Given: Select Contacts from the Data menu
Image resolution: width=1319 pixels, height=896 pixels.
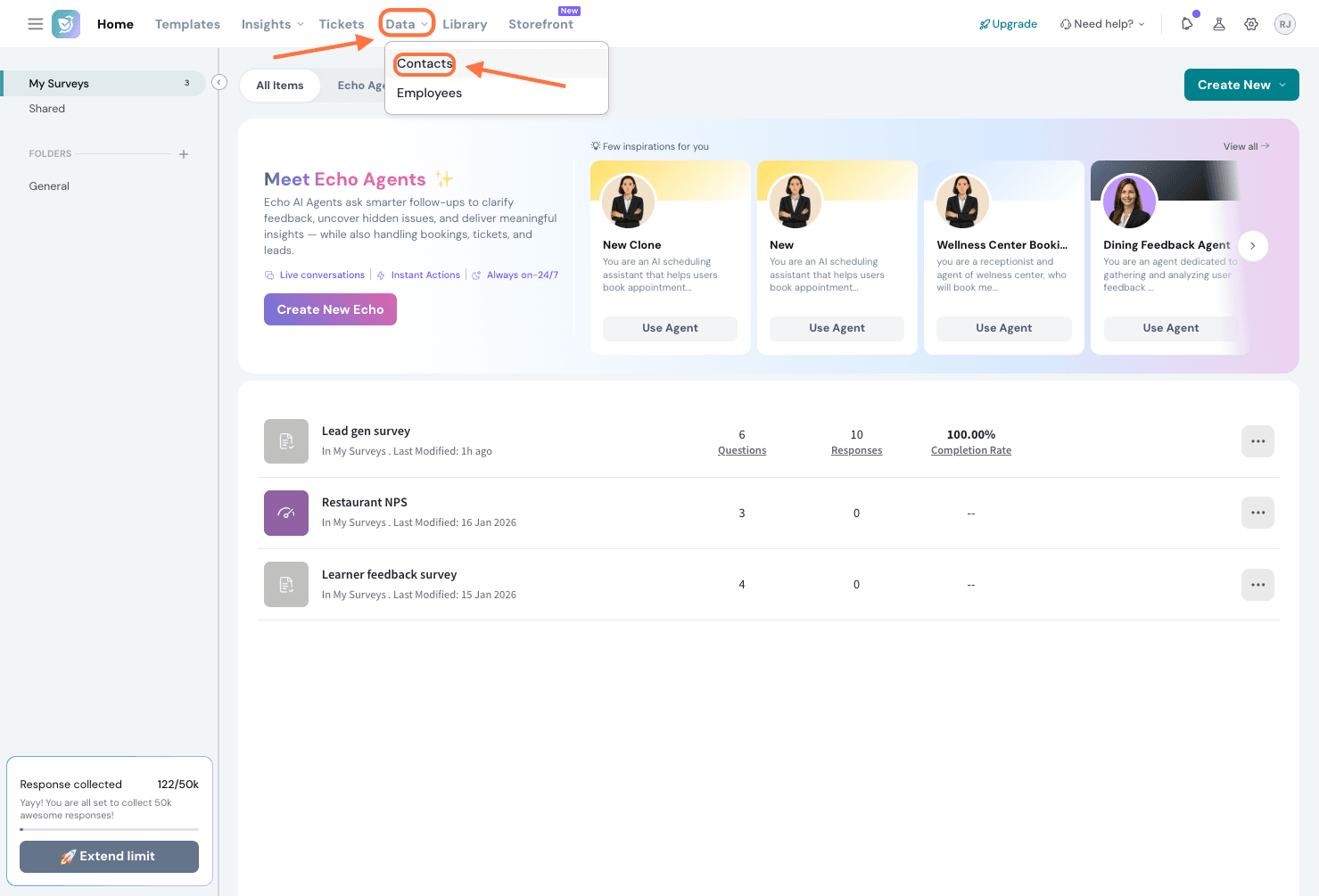Looking at the screenshot, I should coord(425,63).
